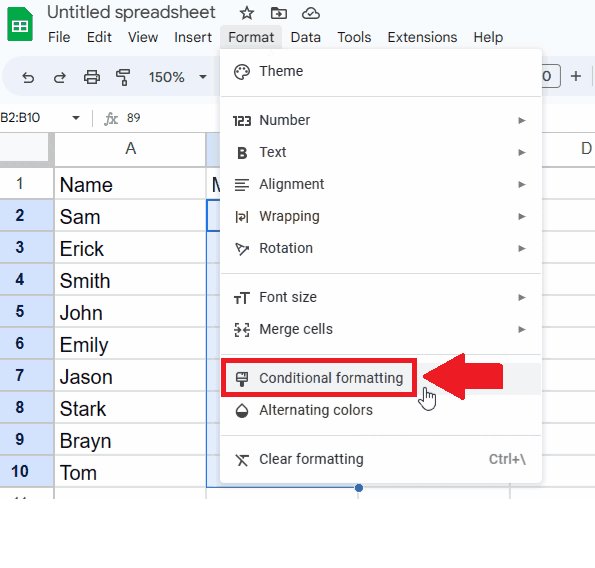Select the cell containing Sam
The width and height of the screenshot is (595, 568).
(x=130, y=216)
